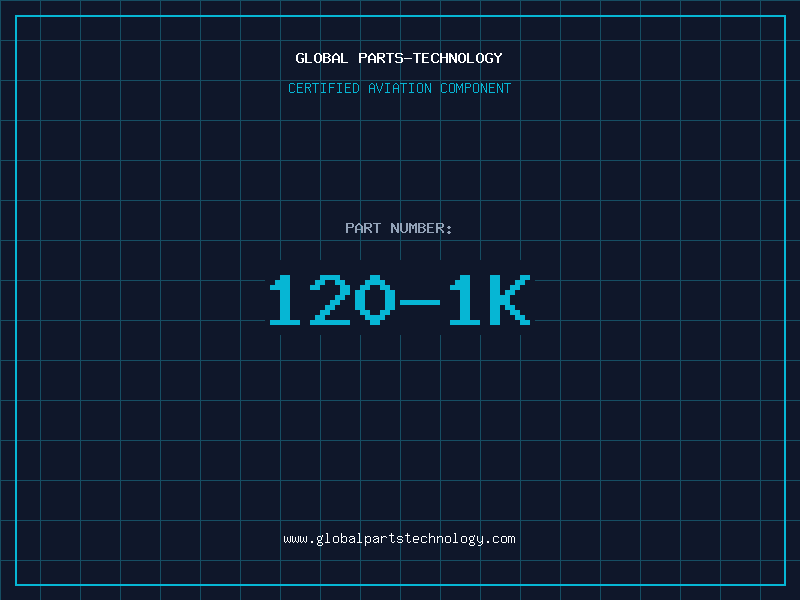Click the PART NUMBER: label
This screenshot has width=800, height=600.
coord(399,228)
